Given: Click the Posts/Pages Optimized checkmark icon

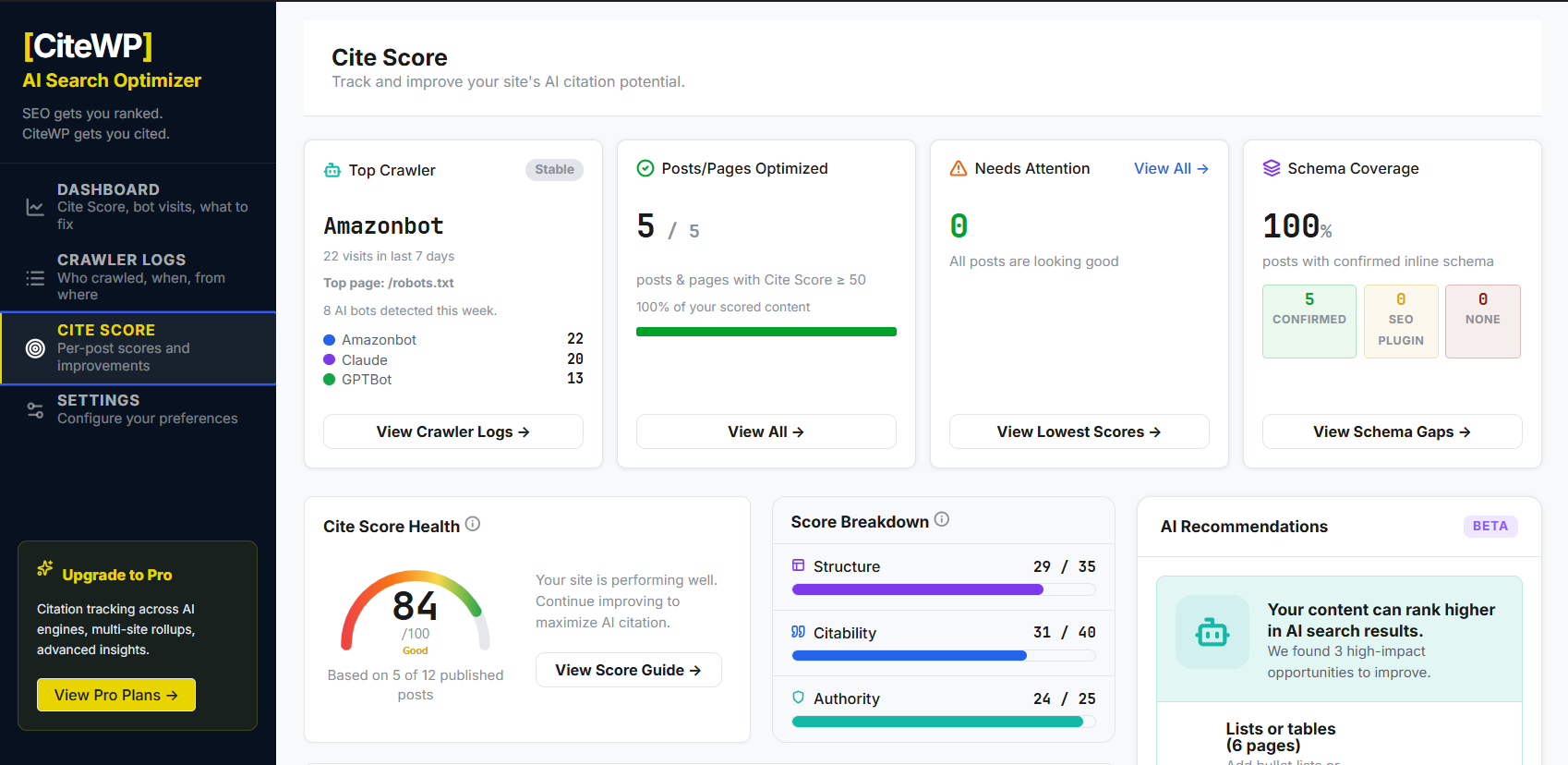Looking at the screenshot, I should click(645, 168).
